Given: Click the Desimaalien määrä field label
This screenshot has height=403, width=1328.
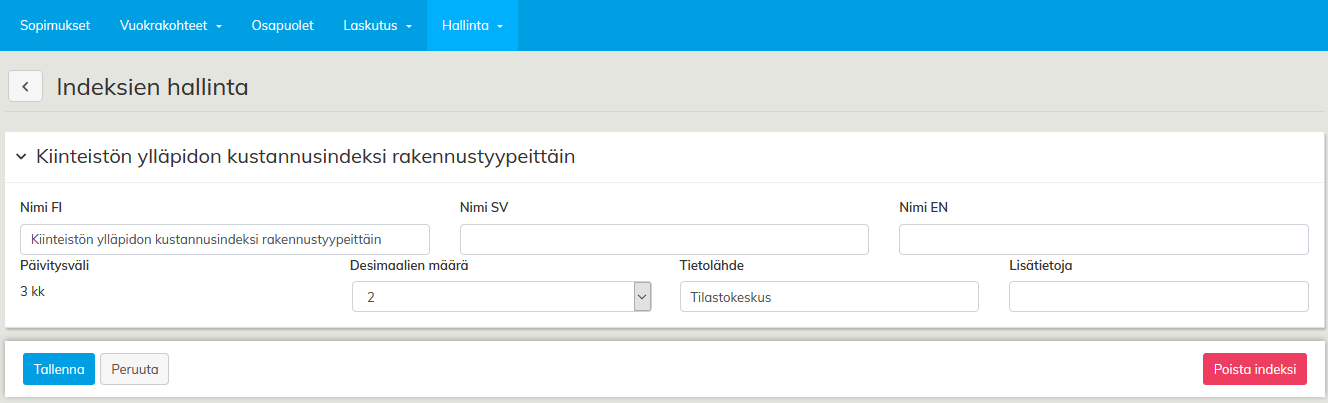Looking at the screenshot, I should click(x=409, y=266).
